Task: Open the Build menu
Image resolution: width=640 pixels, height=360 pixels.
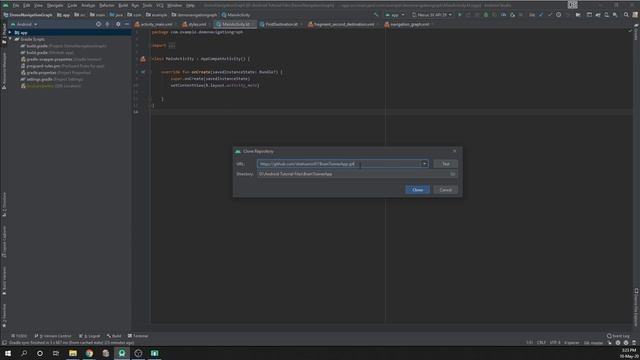Action: (123, 5)
